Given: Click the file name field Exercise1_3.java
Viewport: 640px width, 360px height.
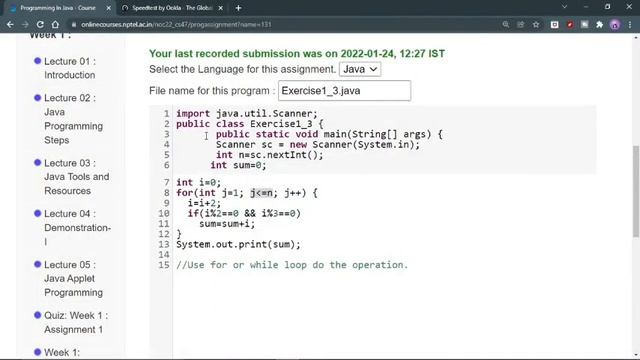Looking at the screenshot, I should point(344,91).
